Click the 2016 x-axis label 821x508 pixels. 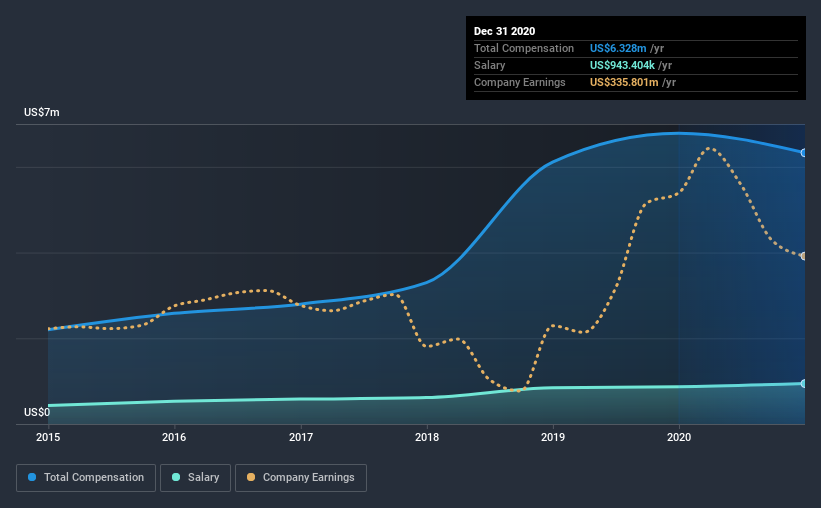(174, 437)
